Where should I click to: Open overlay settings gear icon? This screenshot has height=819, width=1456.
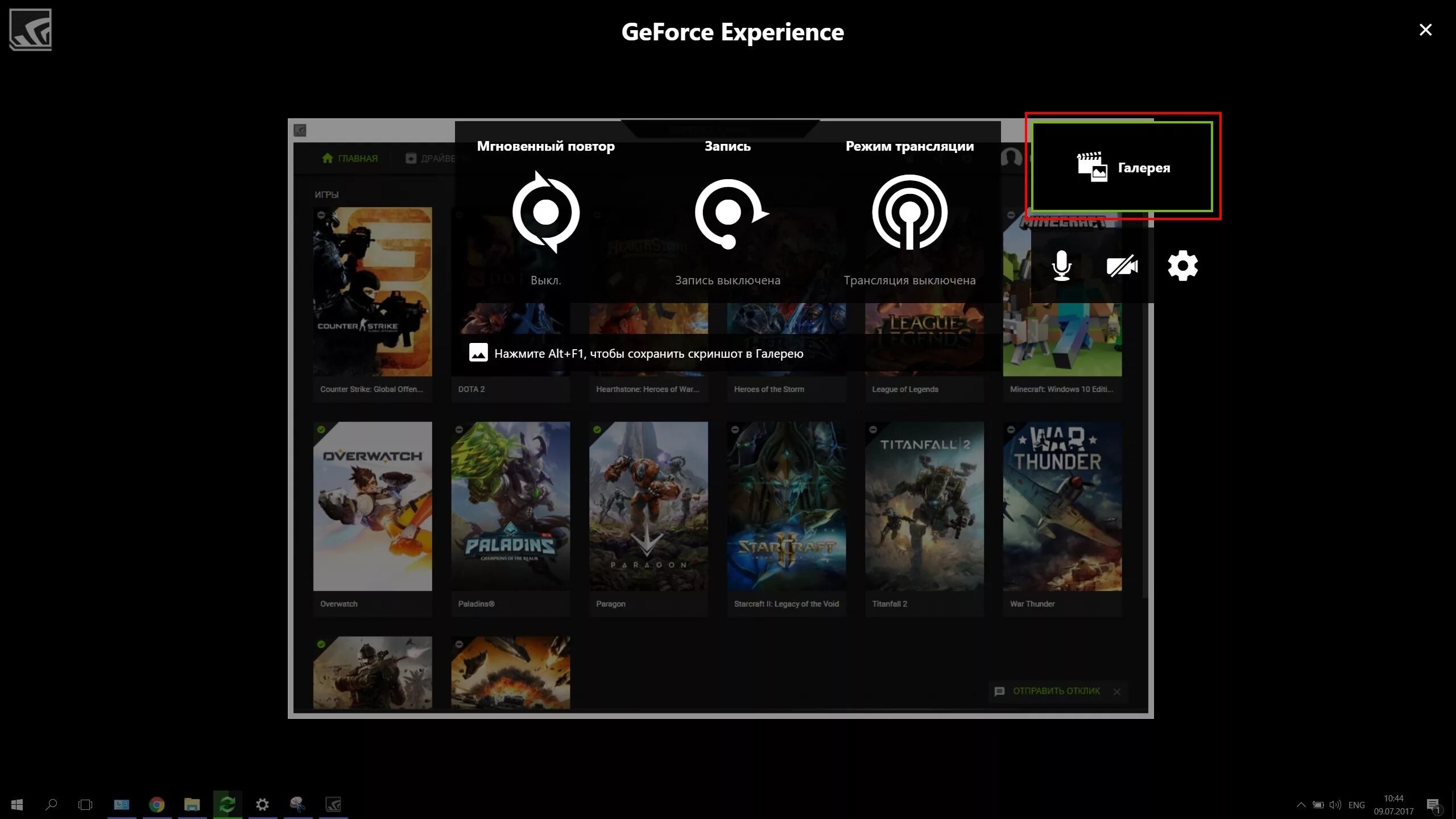(1182, 266)
